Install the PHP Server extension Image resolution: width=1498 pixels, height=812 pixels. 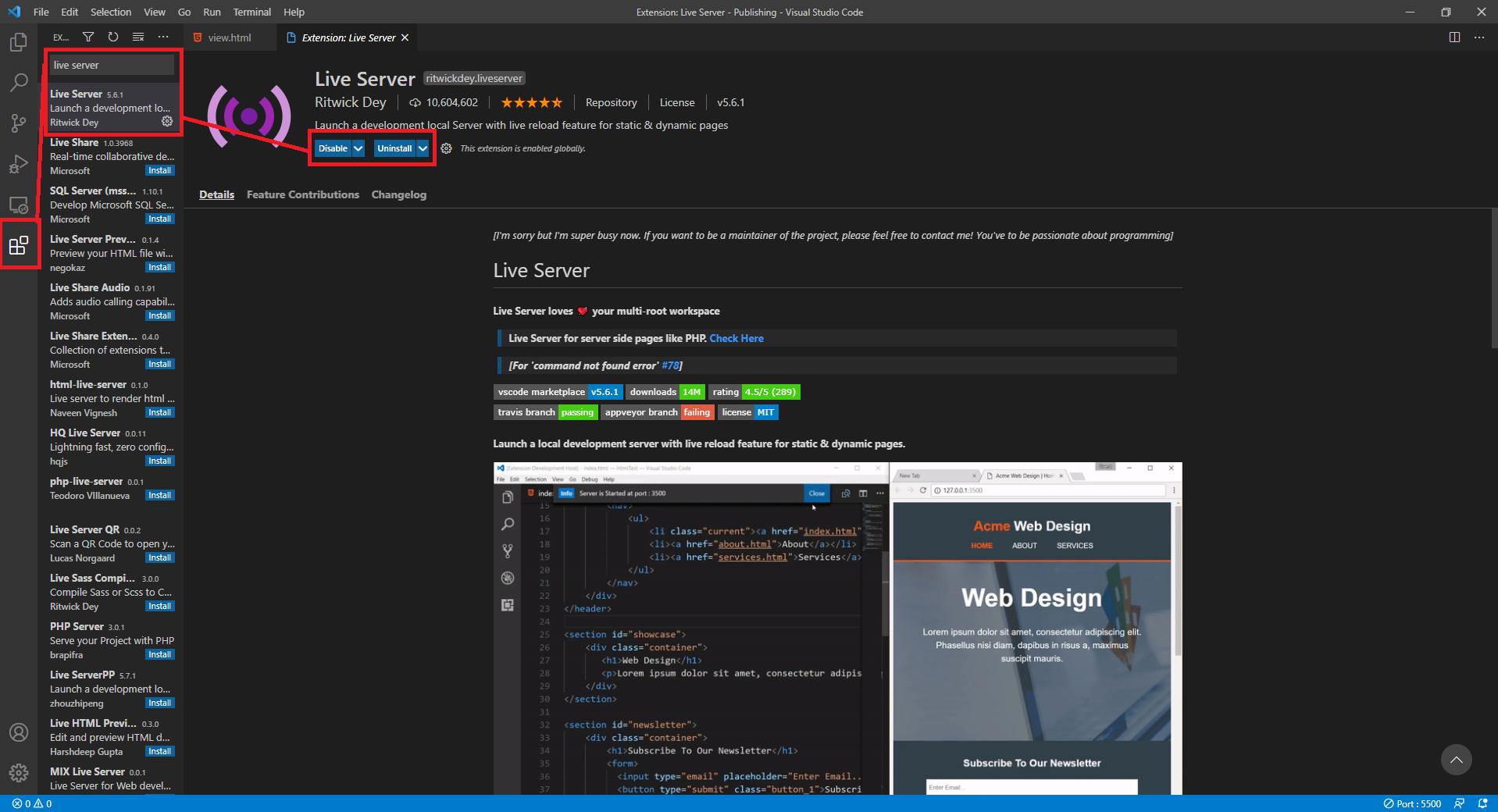pyautogui.click(x=160, y=654)
